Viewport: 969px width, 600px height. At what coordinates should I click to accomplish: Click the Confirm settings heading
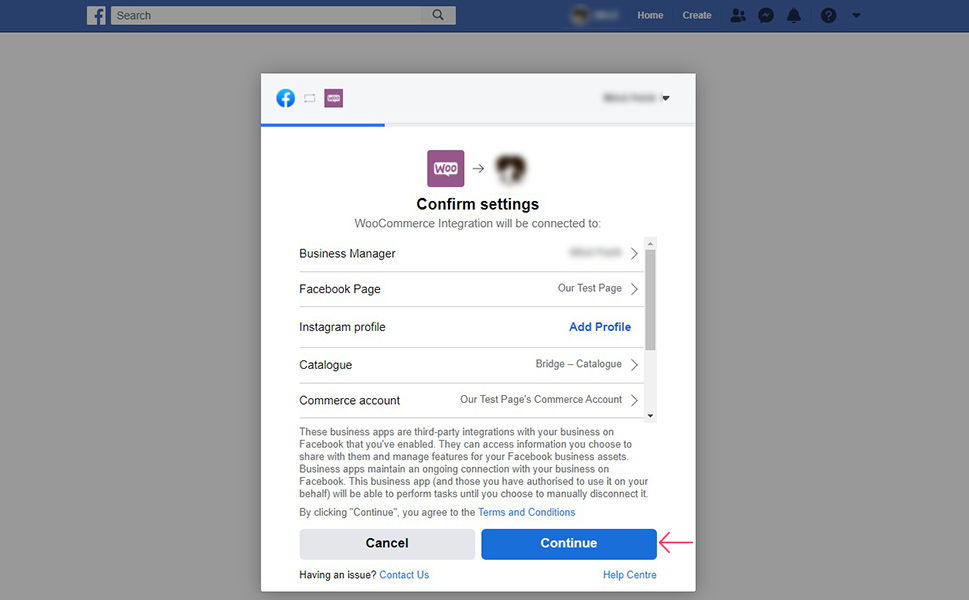pos(478,204)
